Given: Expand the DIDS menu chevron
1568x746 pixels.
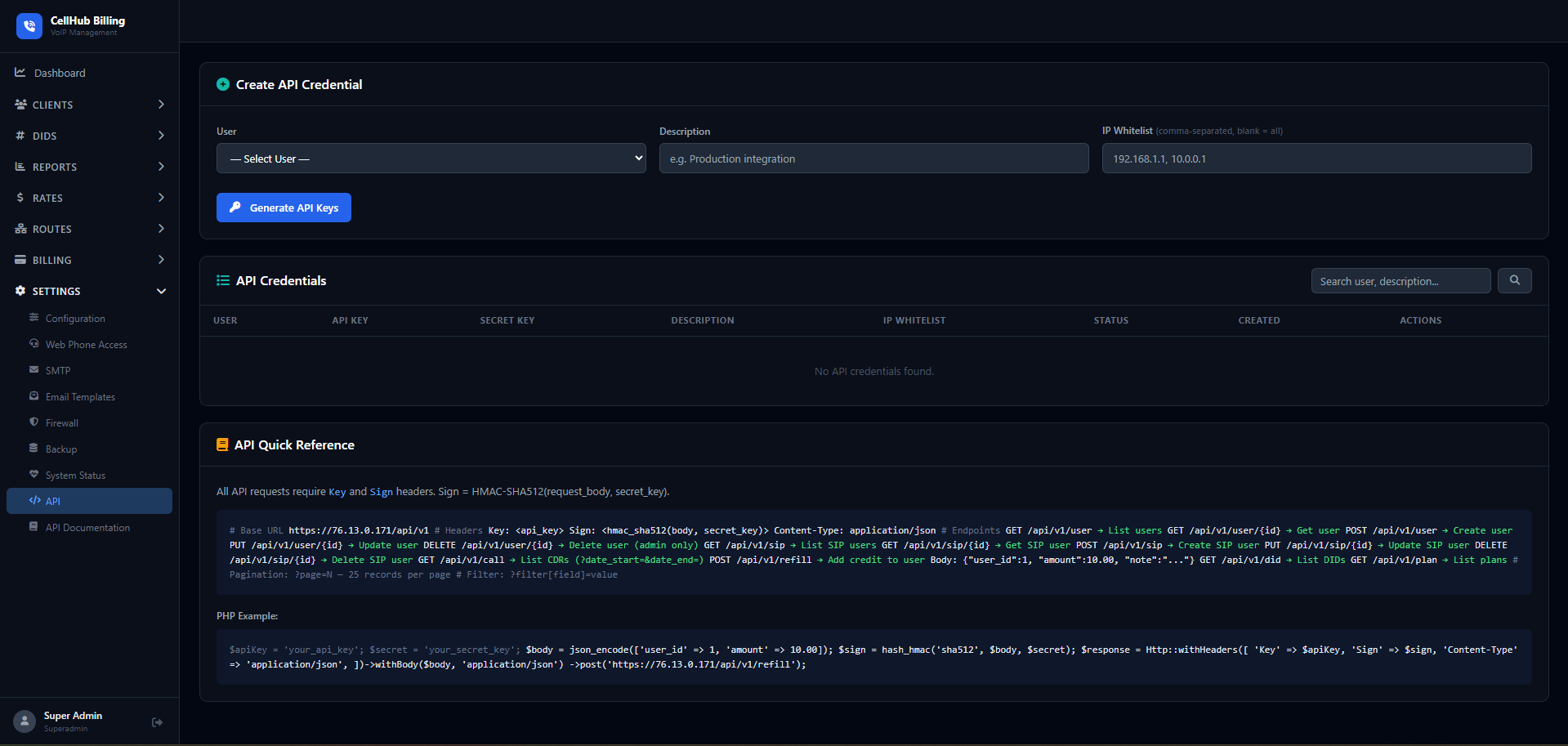Looking at the screenshot, I should 161,136.
